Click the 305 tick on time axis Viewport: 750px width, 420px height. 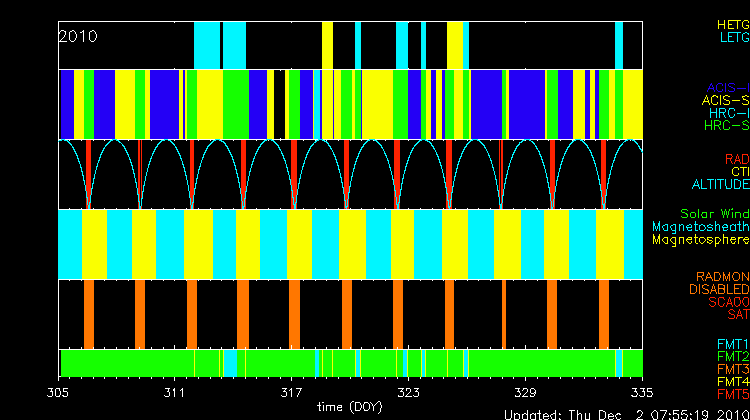pyautogui.click(x=60, y=393)
